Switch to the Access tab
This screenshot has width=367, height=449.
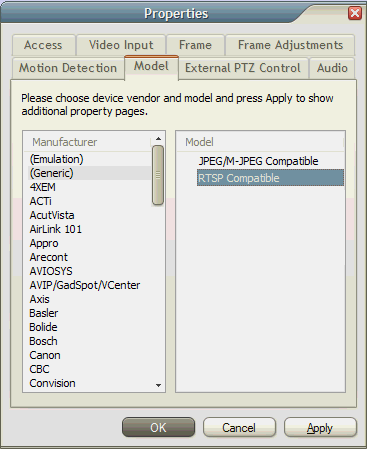(43, 45)
